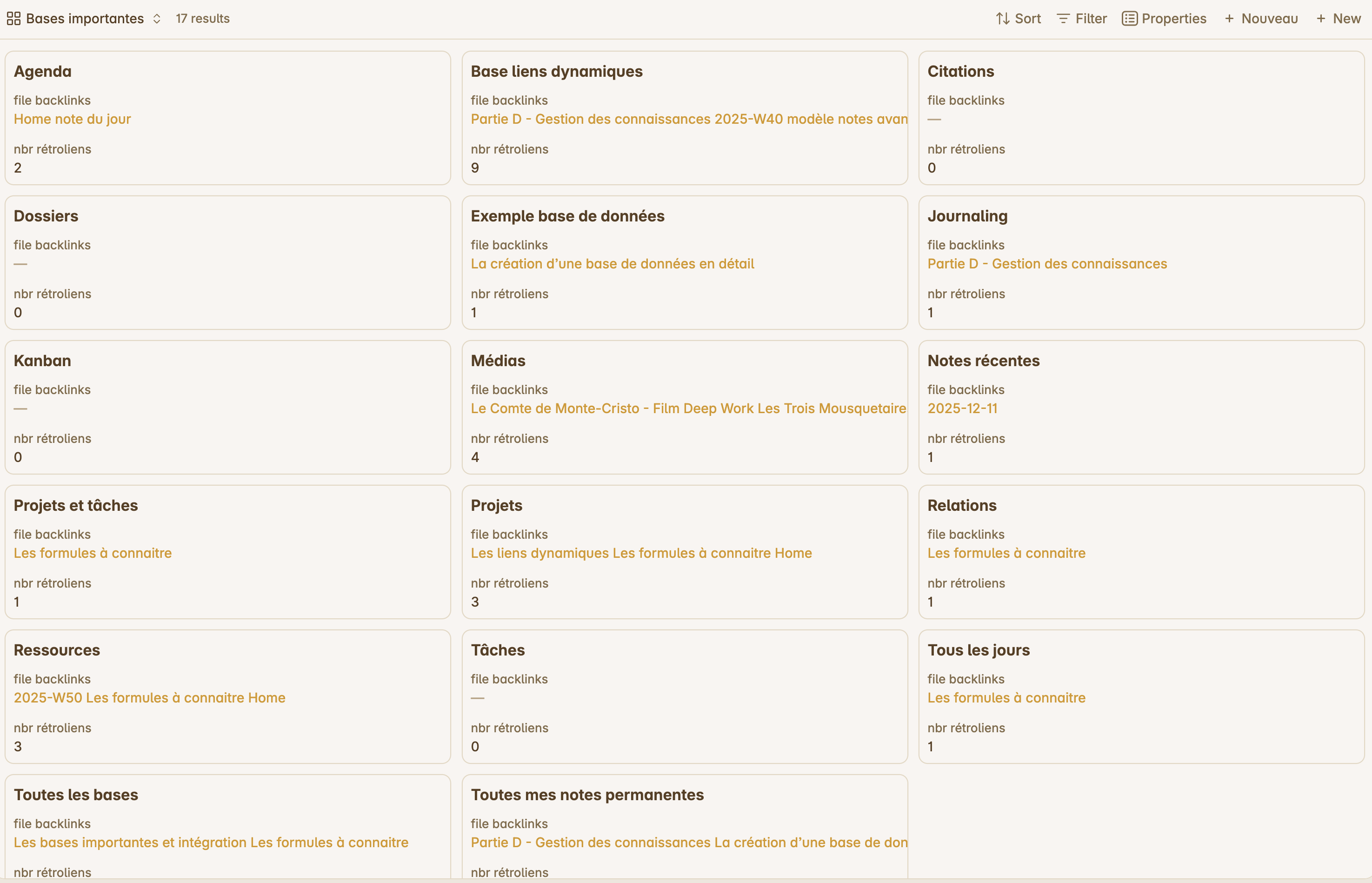The image size is (1372, 883).
Task: Click plus icon beside New
Action: [1321, 19]
